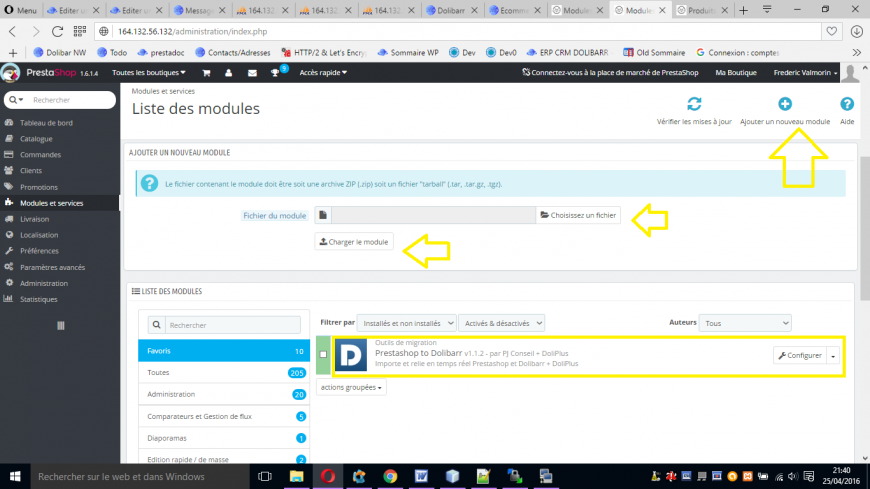
Task: Open Activés & désactivés filter dropdown
Action: pyautogui.click(x=501, y=323)
